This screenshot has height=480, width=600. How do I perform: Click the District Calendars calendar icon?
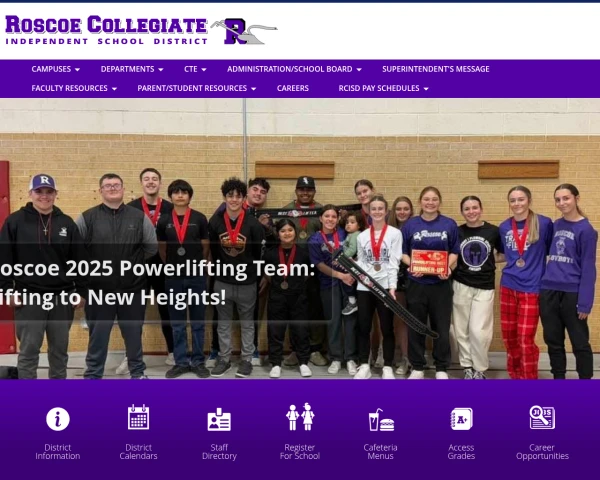pos(139,417)
